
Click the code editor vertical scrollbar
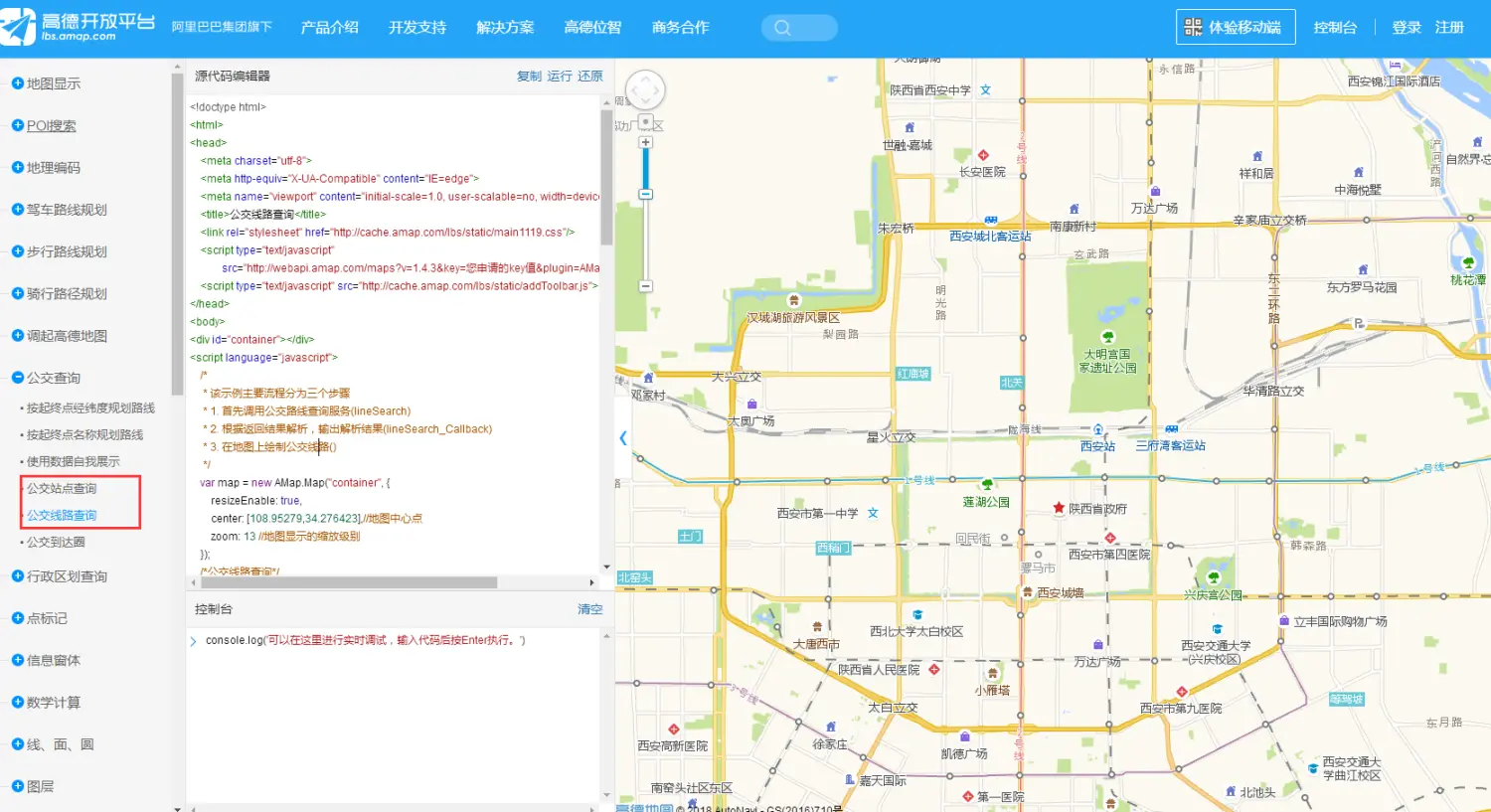[606, 177]
